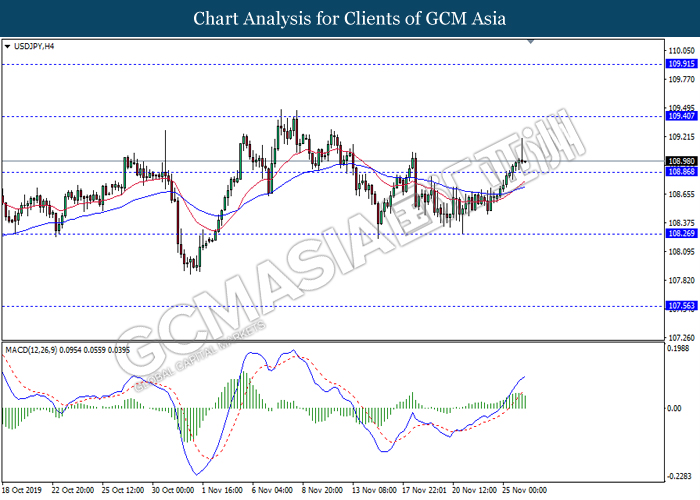Click the Chart Analysis for Clients title
Screen dimensions: 700x500
[350, 19]
